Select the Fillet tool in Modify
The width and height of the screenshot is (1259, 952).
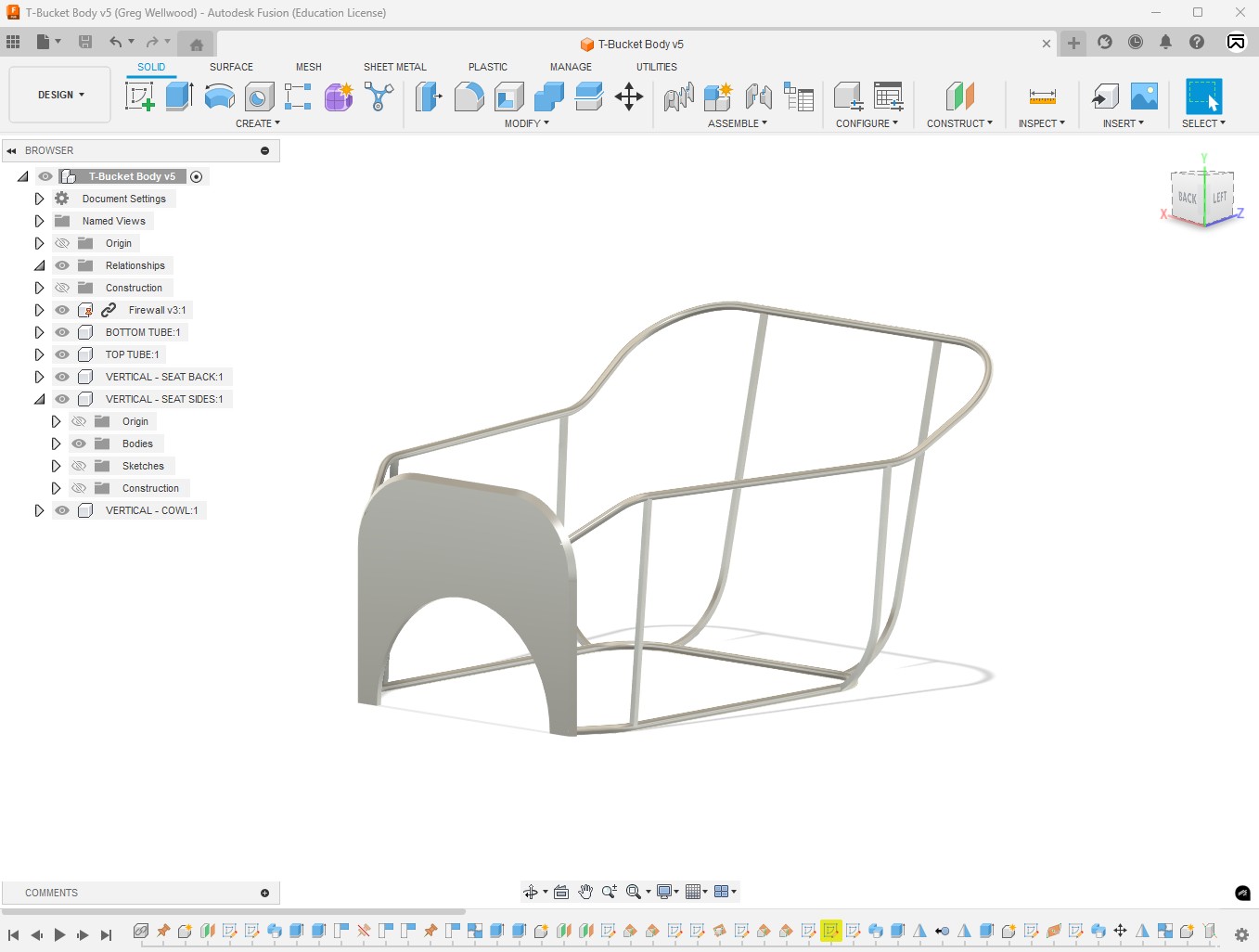tap(469, 96)
